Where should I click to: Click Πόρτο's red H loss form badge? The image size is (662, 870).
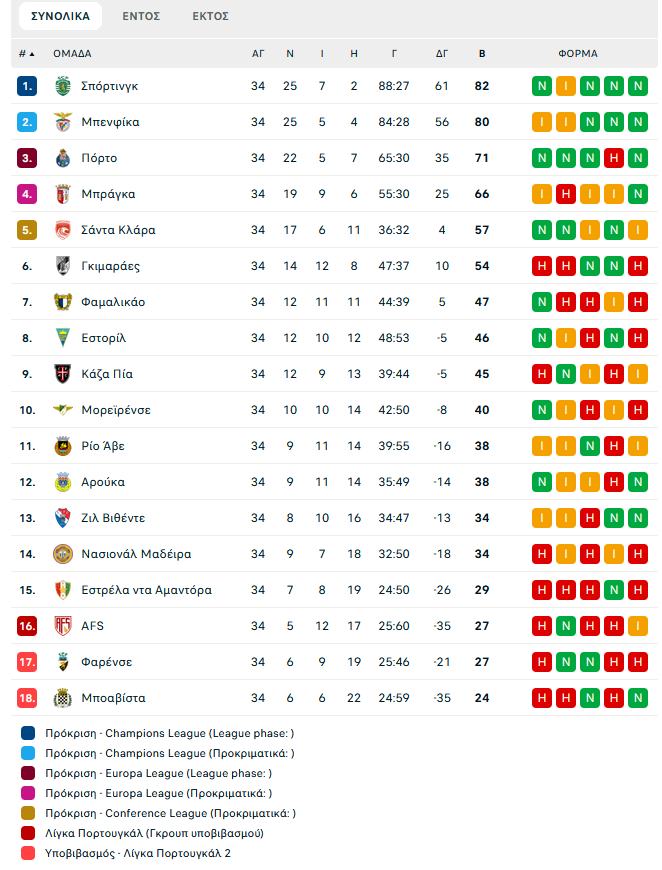(x=614, y=158)
